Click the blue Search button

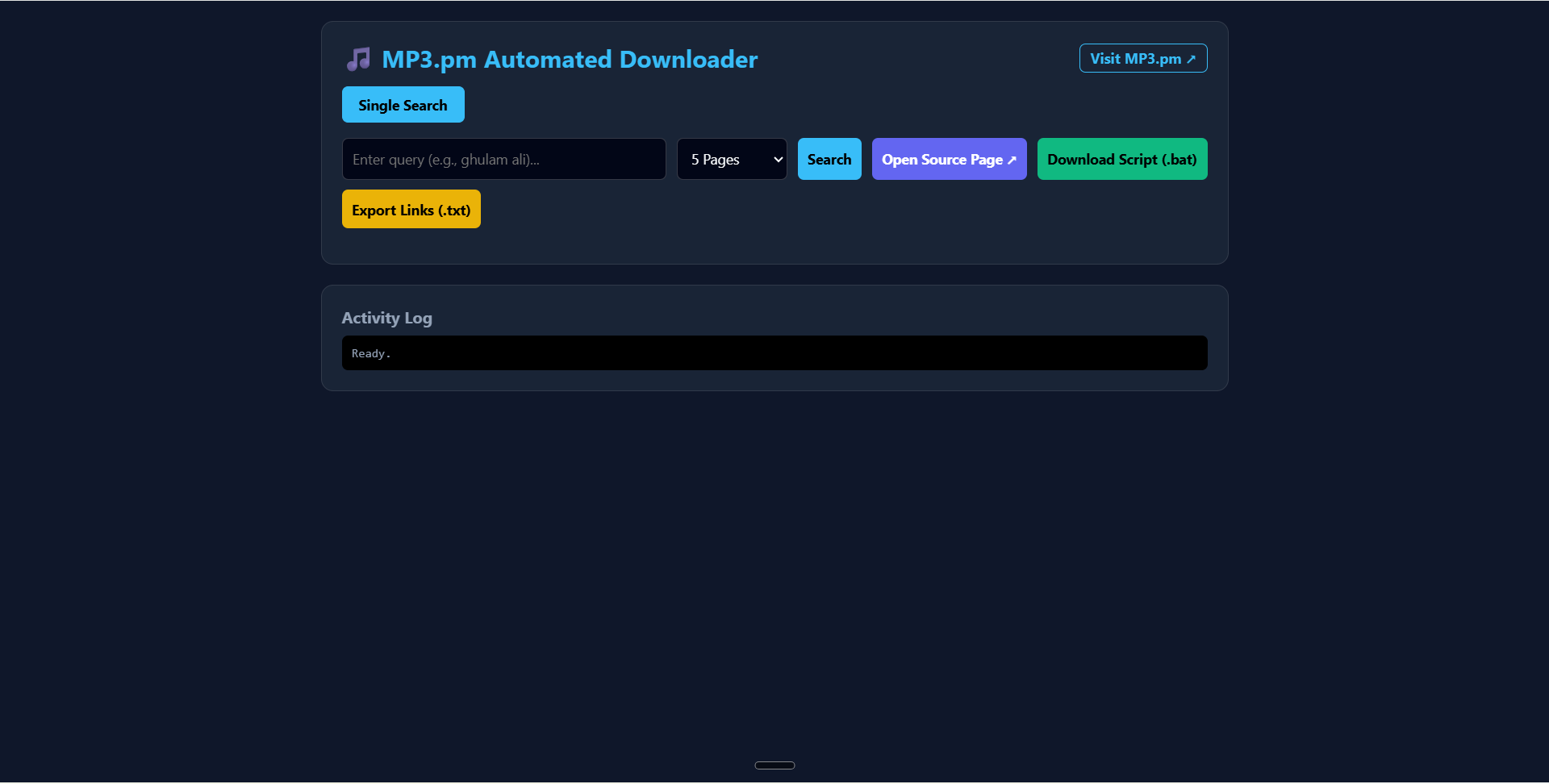pos(829,159)
